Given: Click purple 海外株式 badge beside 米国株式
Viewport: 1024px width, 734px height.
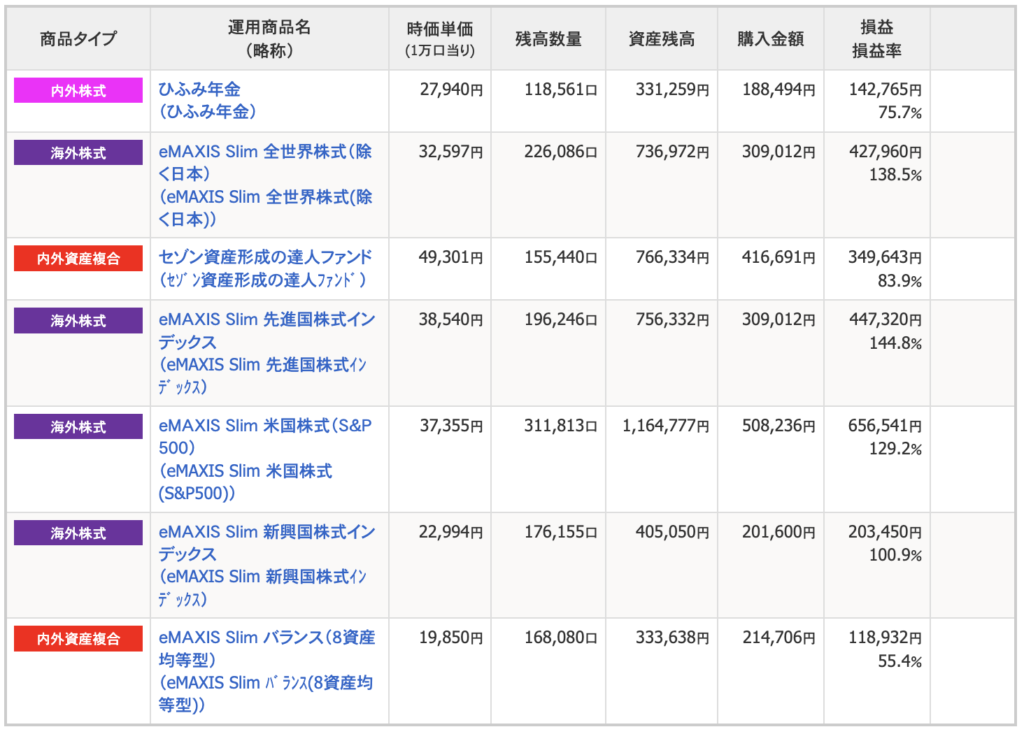Looking at the screenshot, I should pos(78,427).
